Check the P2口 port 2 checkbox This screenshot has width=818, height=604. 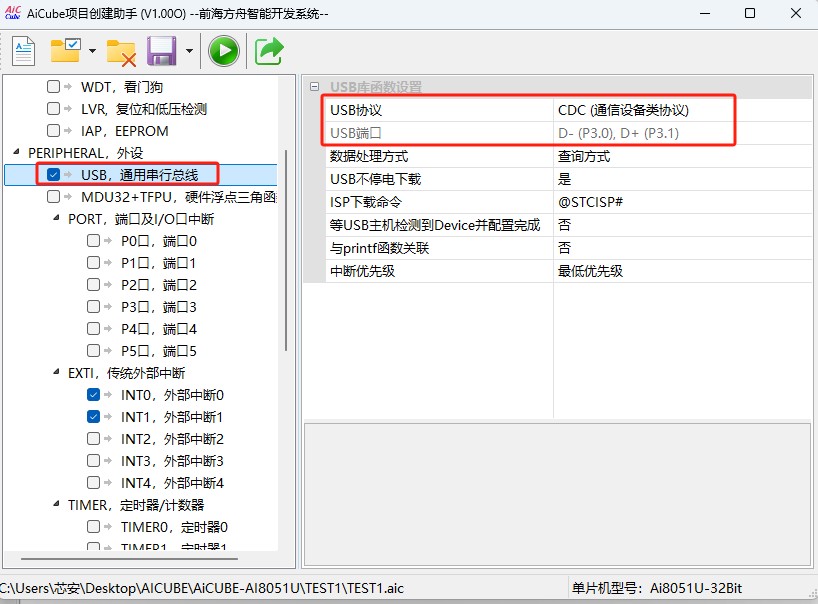tap(93, 284)
